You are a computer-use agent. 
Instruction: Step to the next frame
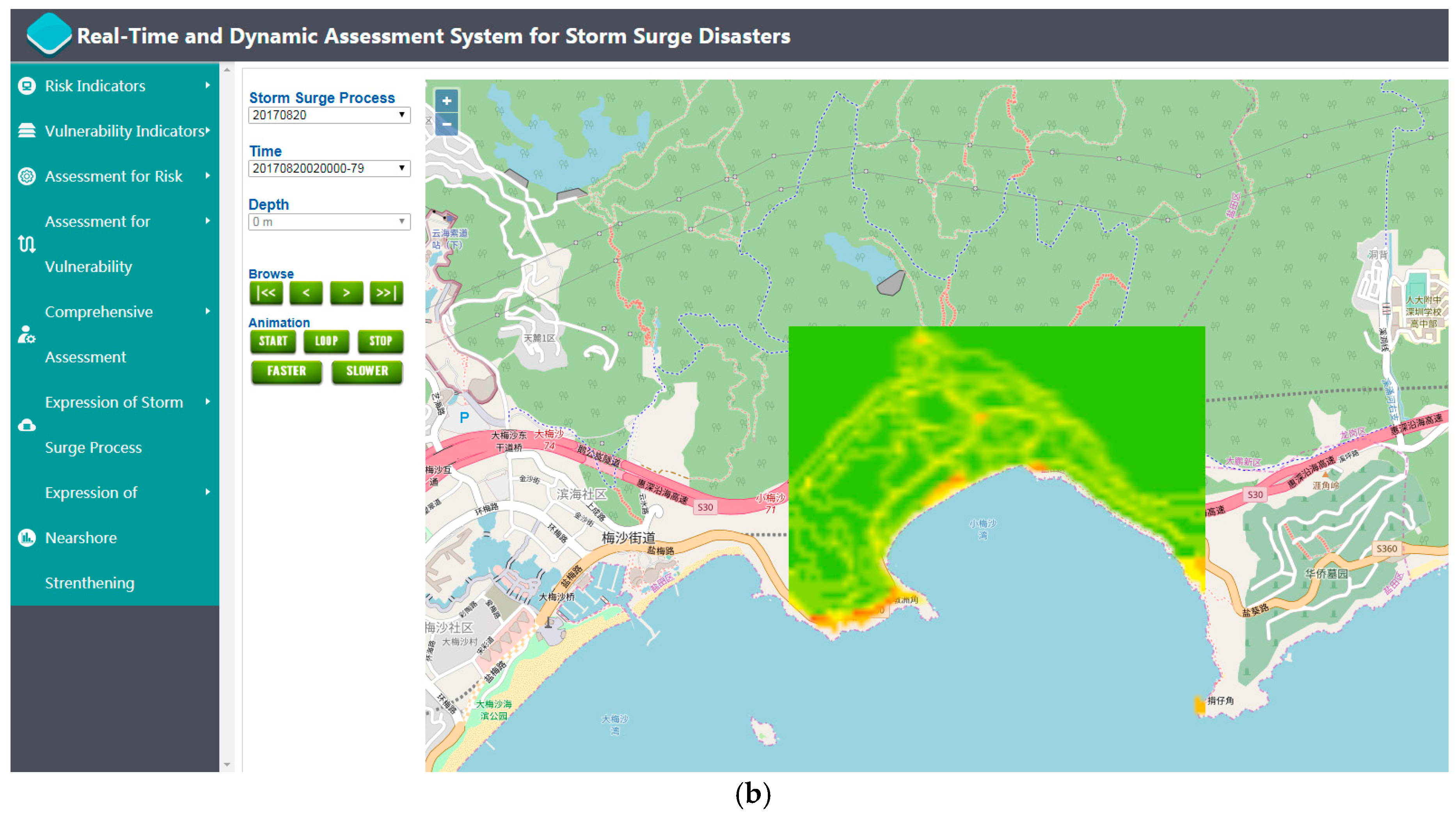tap(346, 293)
